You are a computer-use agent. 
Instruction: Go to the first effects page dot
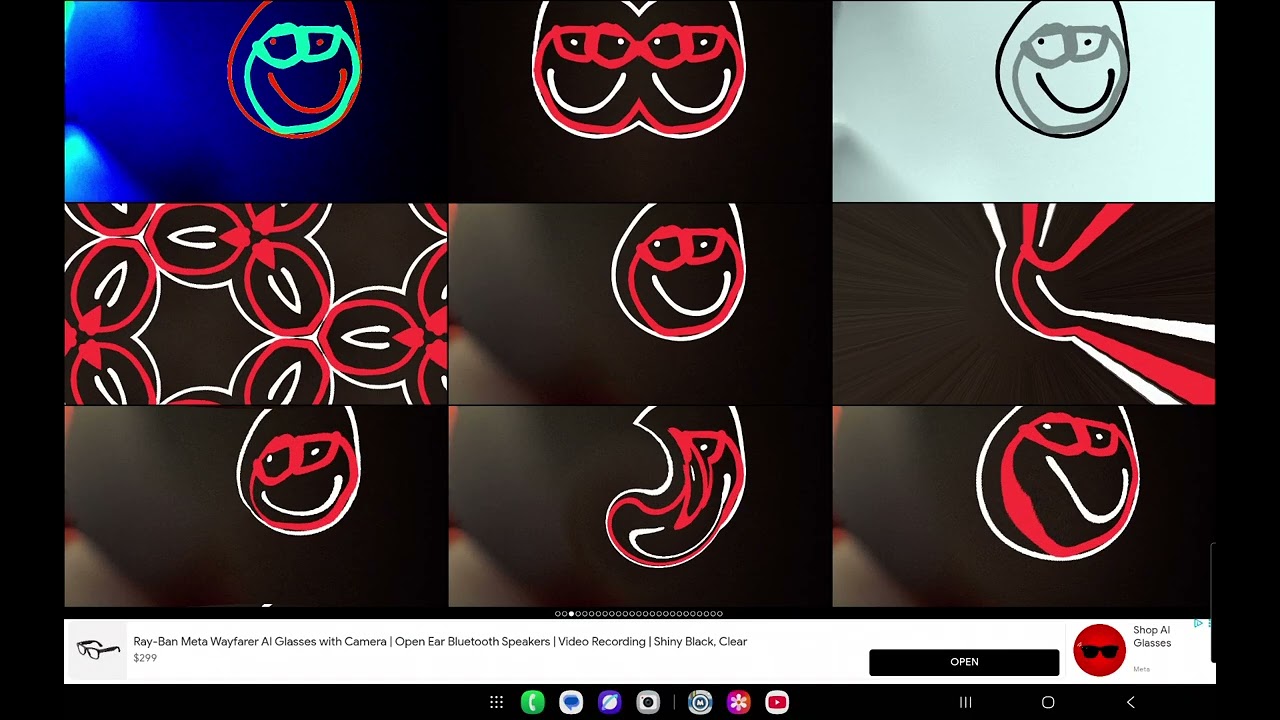(558, 614)
